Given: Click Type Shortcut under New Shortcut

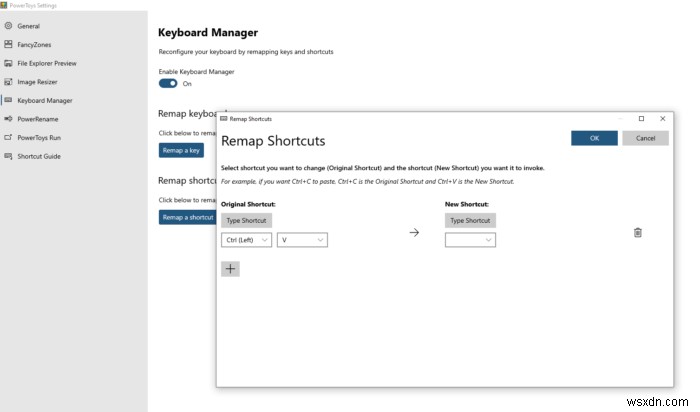Looking at the screenshot, I should point(470,220).
